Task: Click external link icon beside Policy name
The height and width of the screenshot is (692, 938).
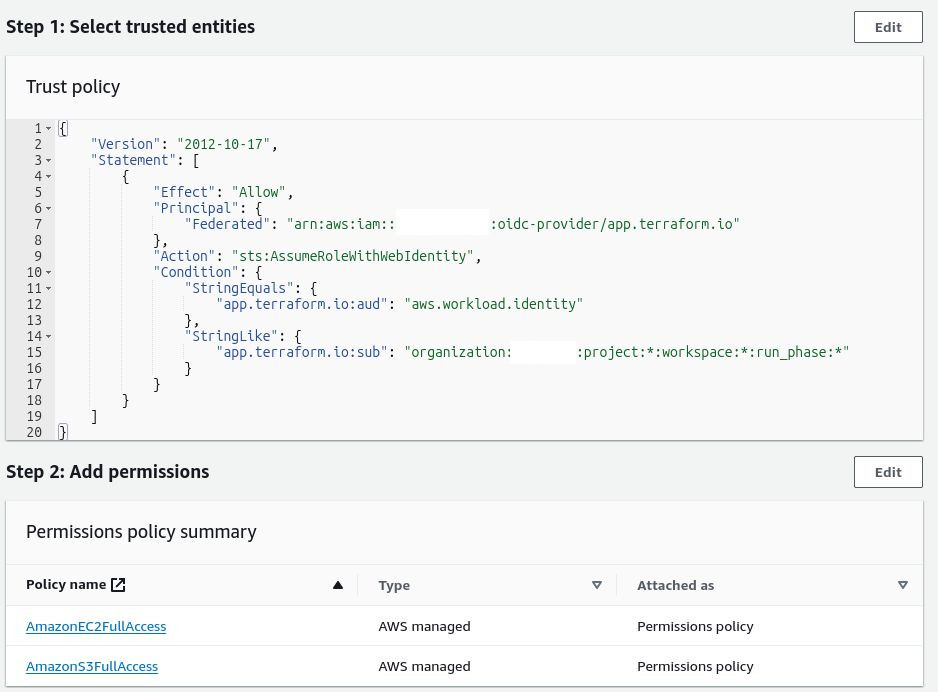Action: [x=118, y=585]
